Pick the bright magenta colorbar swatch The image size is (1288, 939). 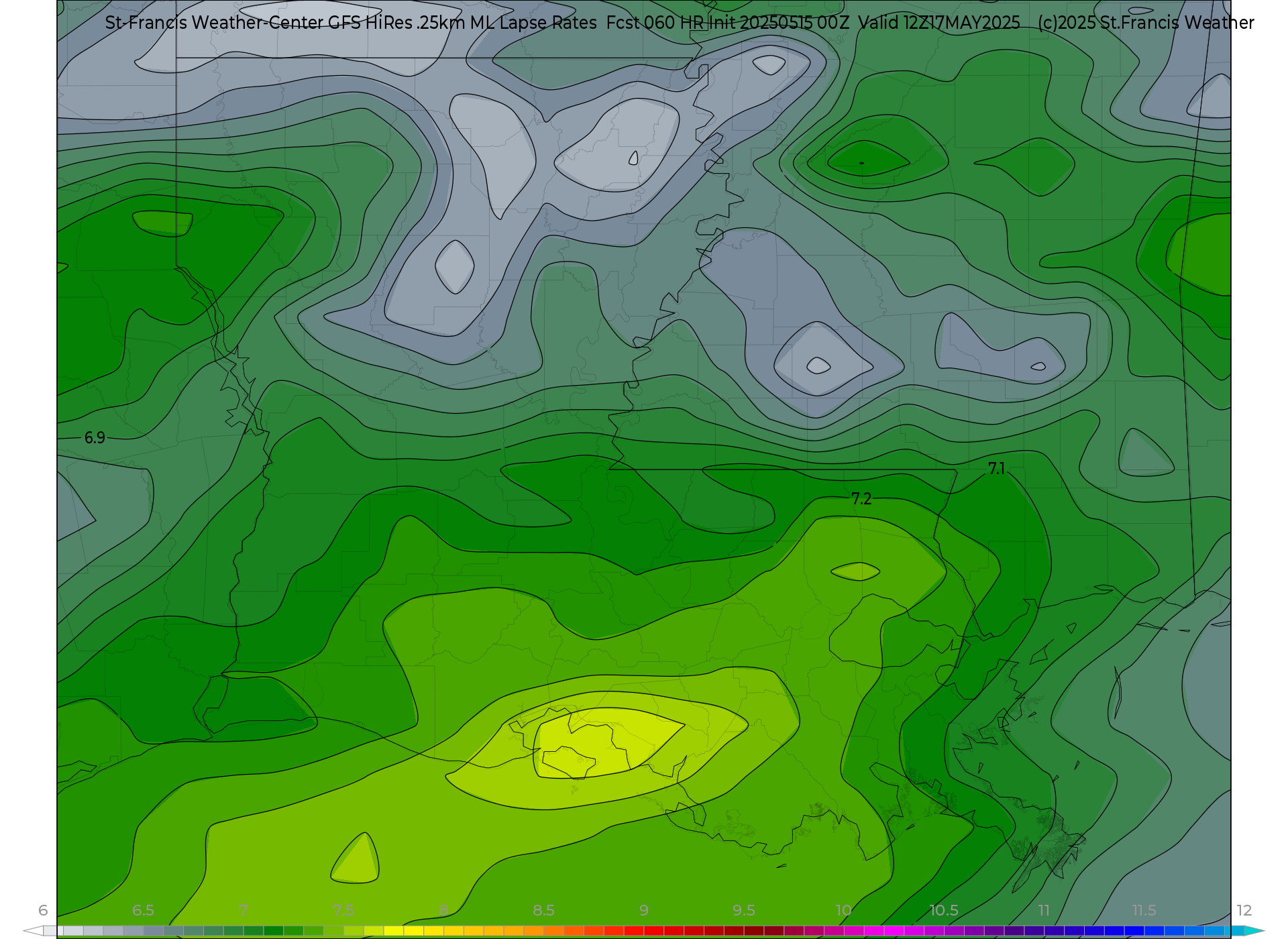(x=894, y=930)
